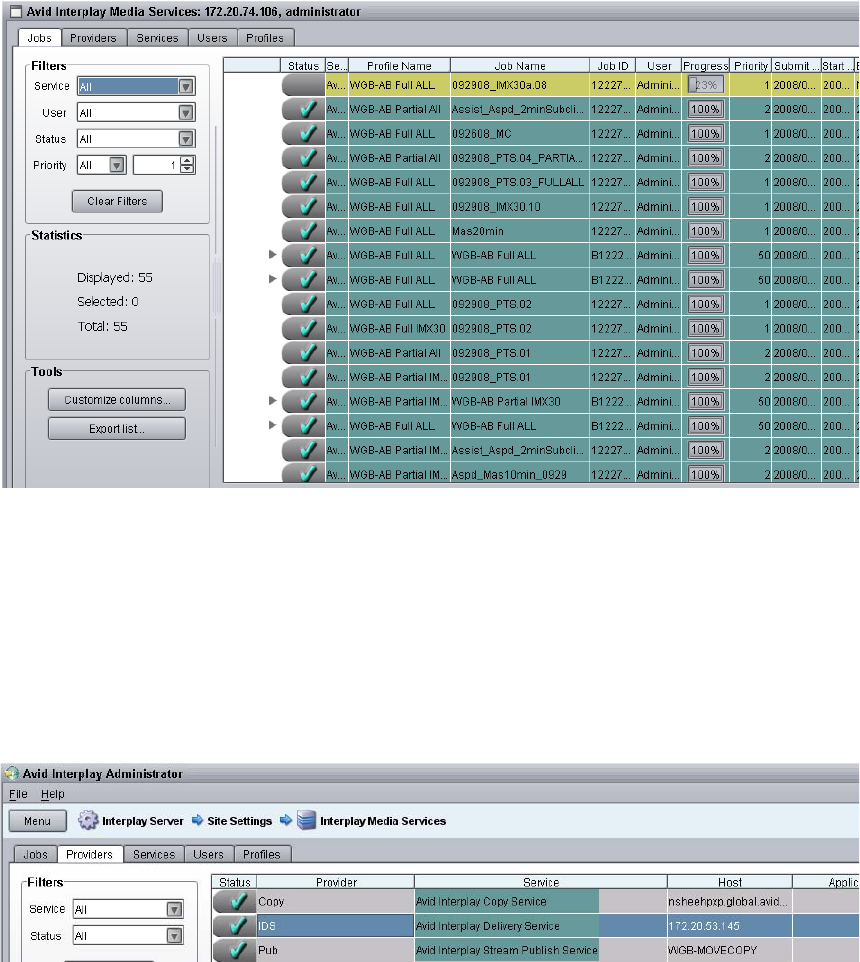
Task: Click Clear Filters button
Action: (x=117, y=201)
